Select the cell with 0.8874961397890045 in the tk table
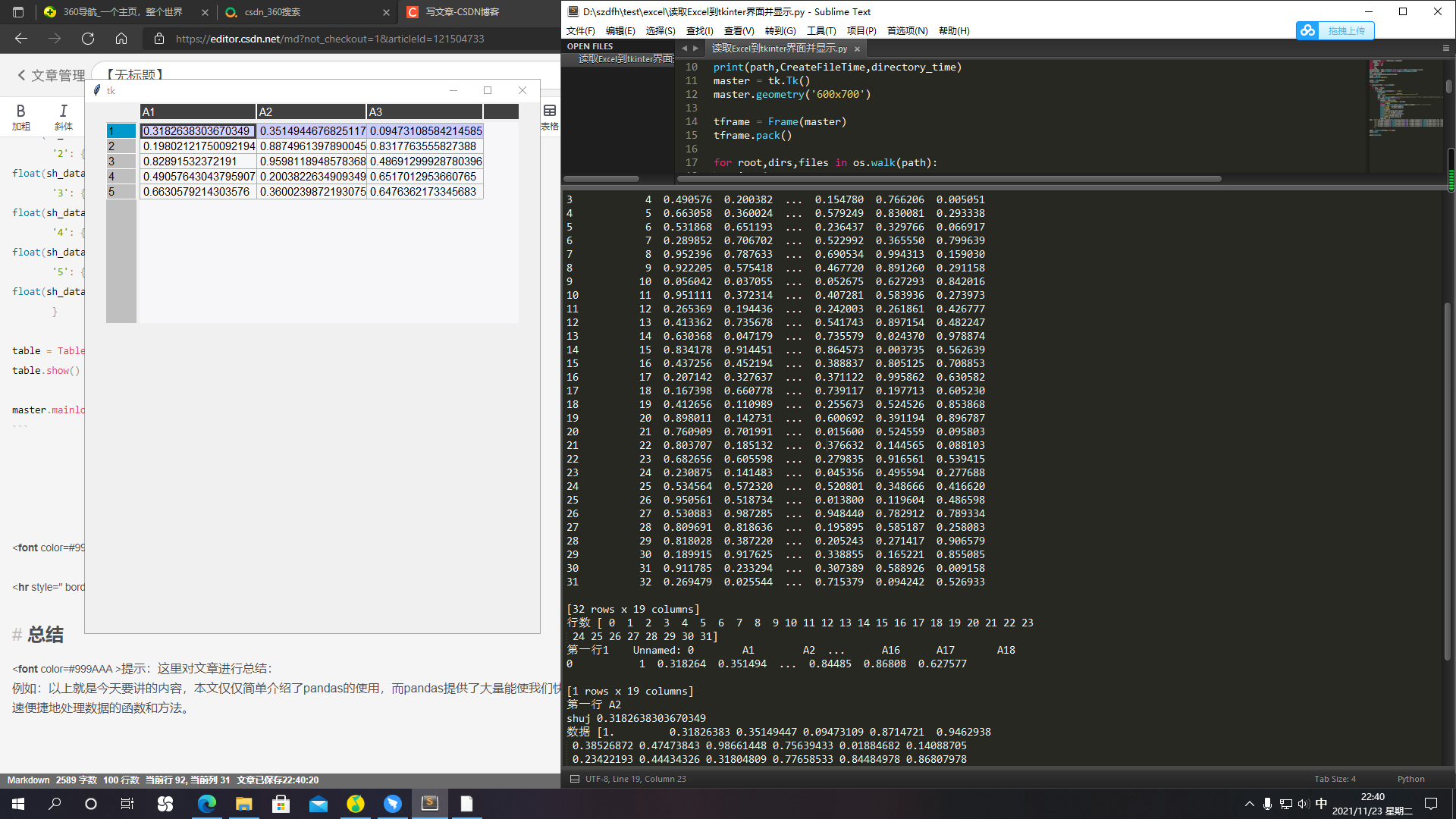 click(x=312, y=146)
